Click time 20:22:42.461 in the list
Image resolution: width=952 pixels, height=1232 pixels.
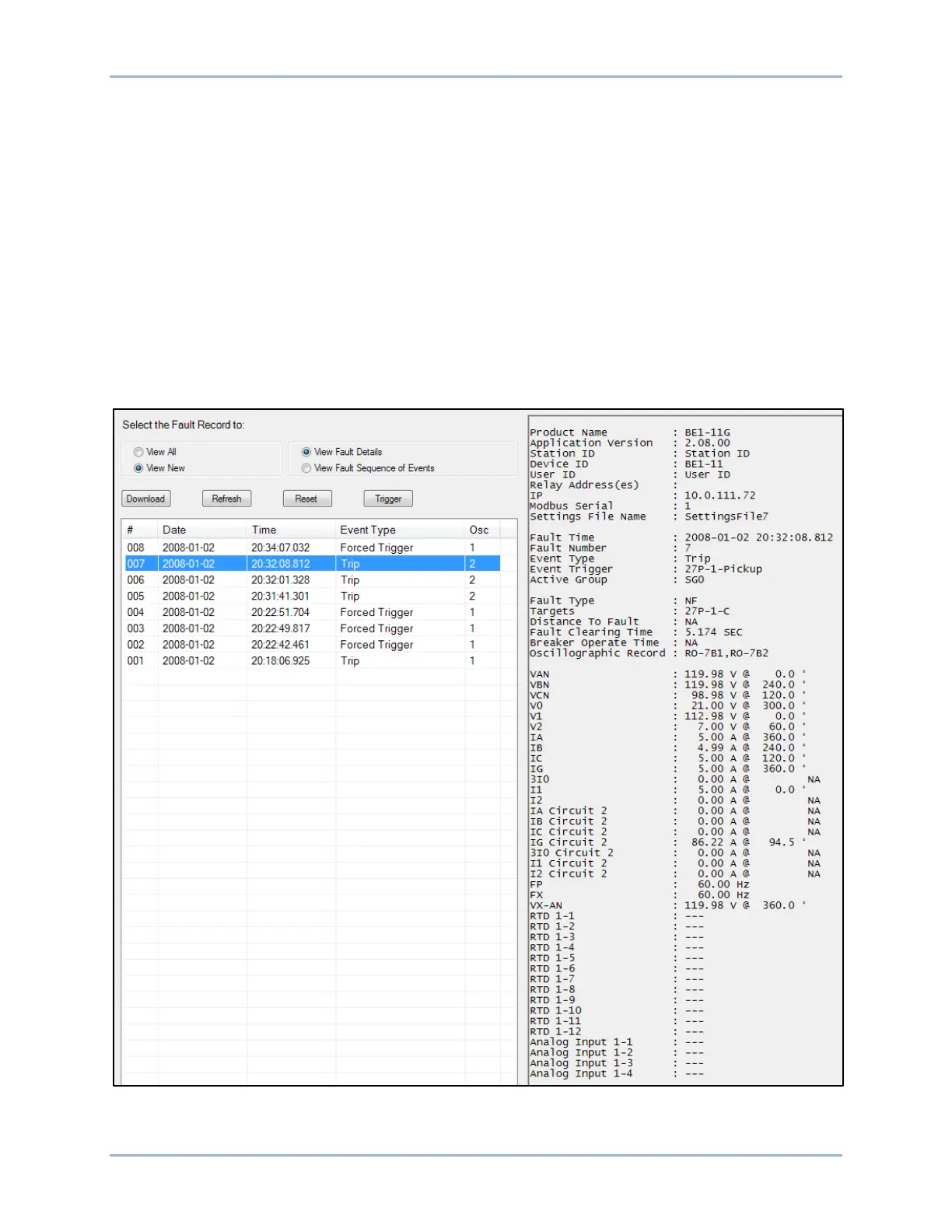tap(280, 645)
